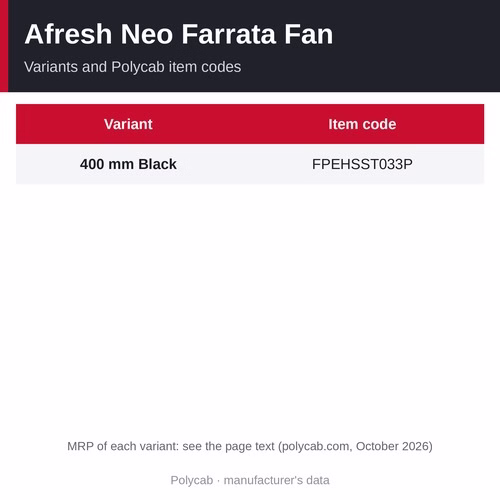Viewport: 500px width, 500px height.
Task: Click the word Farrata in the title
Action: (229, 34)
